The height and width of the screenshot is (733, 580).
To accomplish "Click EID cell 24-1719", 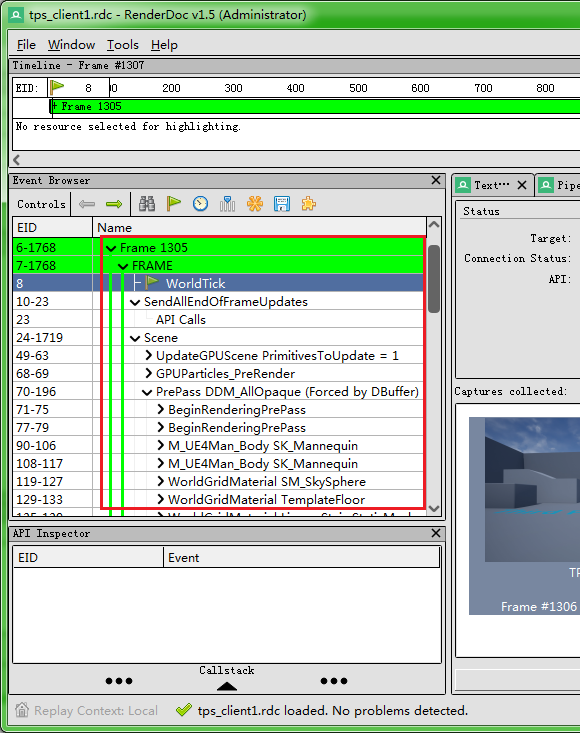I will click(52, 338).
